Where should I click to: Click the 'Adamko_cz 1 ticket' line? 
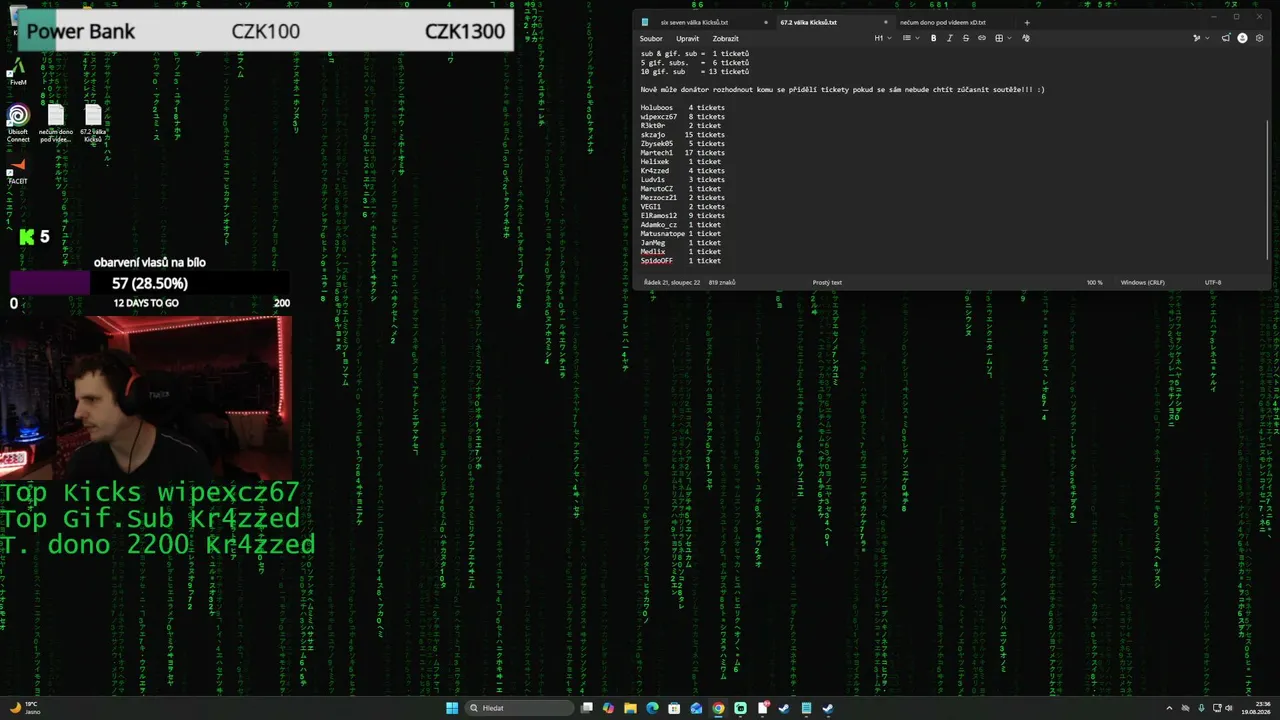pyautogui.click(x=681, y=224)
